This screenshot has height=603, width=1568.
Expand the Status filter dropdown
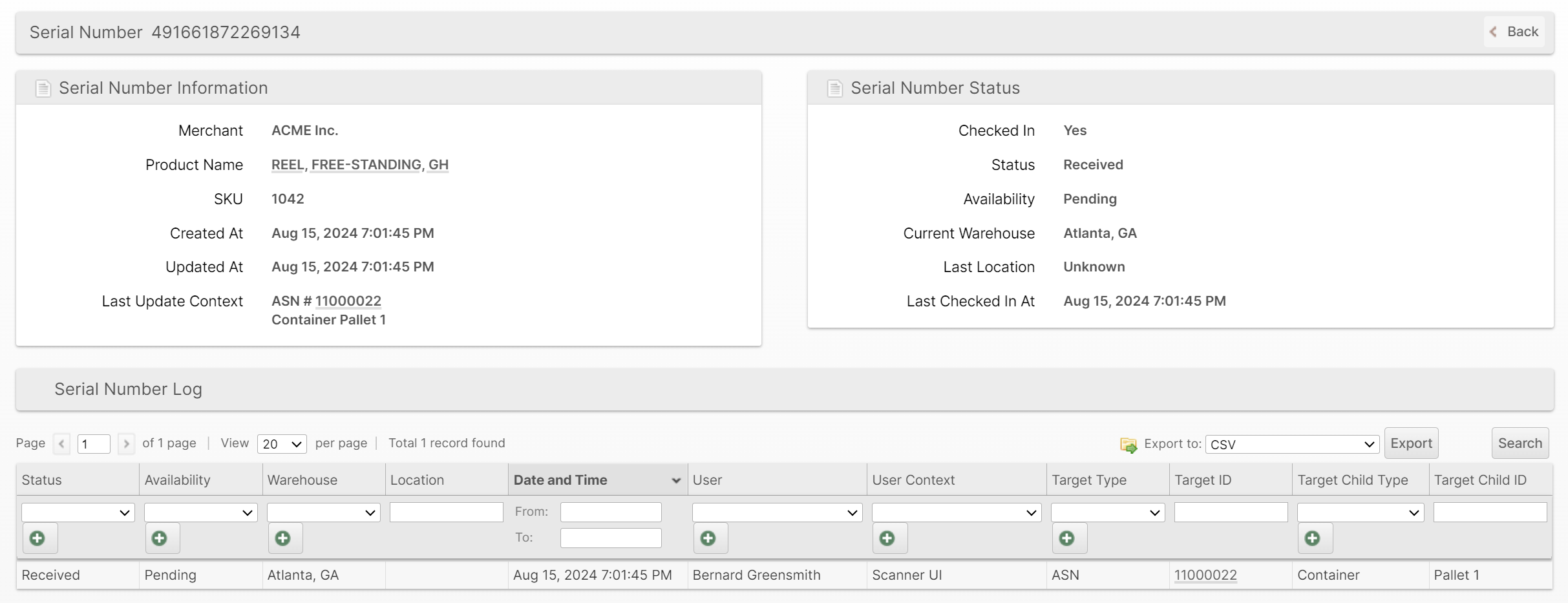[x=78, y=513]
